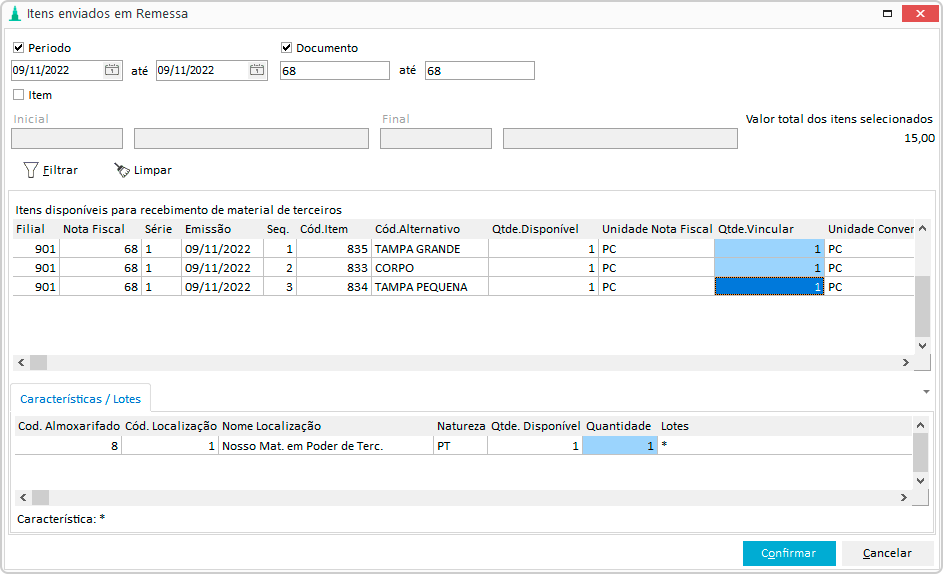Click the initial Documento number field
The width and height of the screenshot is (943, 574).
pos(335,71)
